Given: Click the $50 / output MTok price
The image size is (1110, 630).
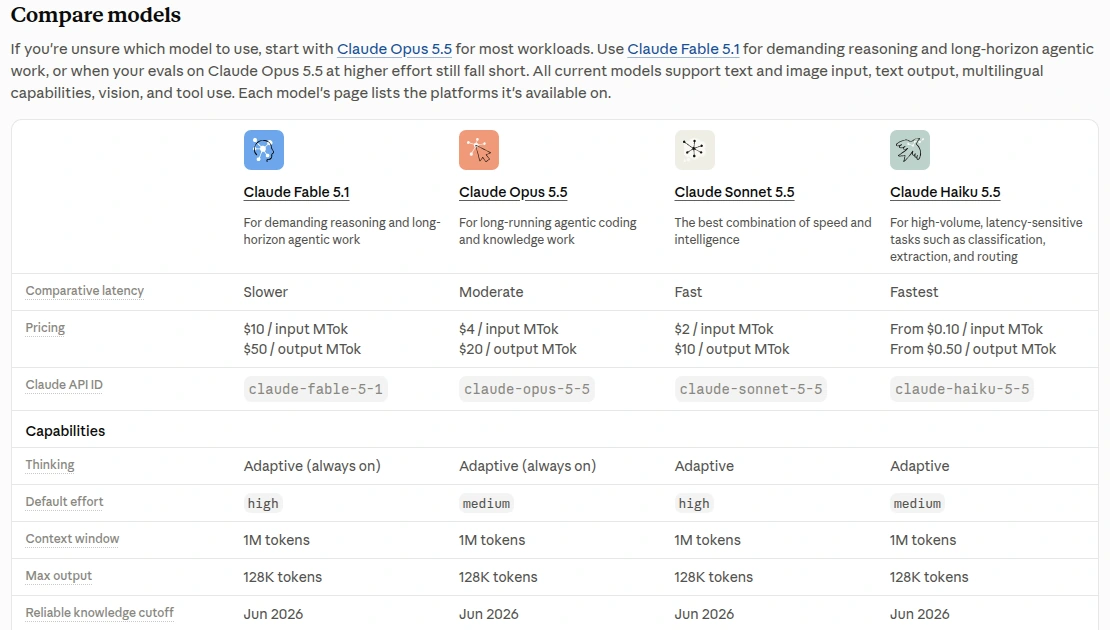Looking at the screenshot, I should click(302, 349).
